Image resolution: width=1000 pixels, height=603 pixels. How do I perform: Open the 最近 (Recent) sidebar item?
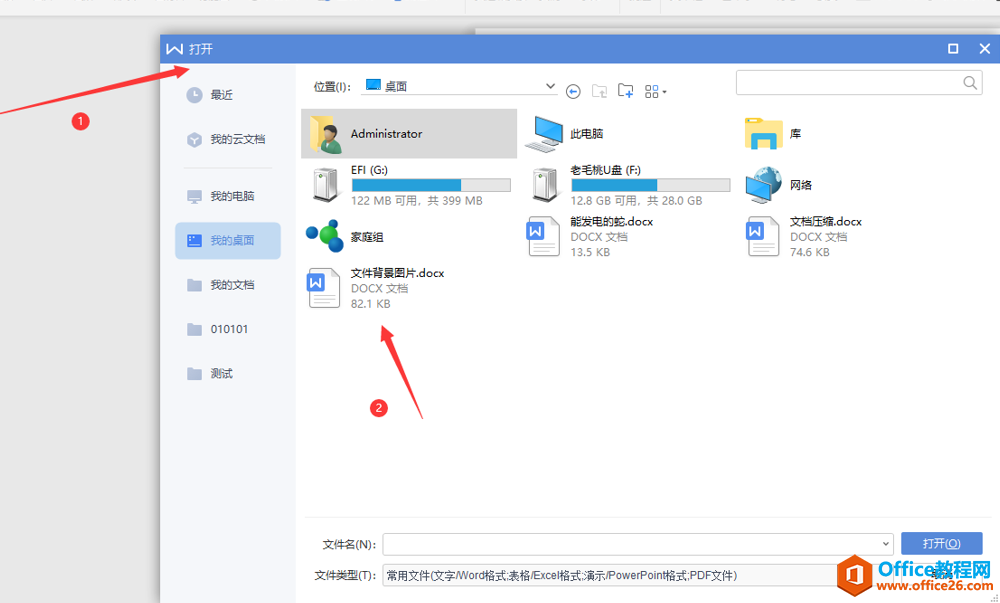pos(209,95)
